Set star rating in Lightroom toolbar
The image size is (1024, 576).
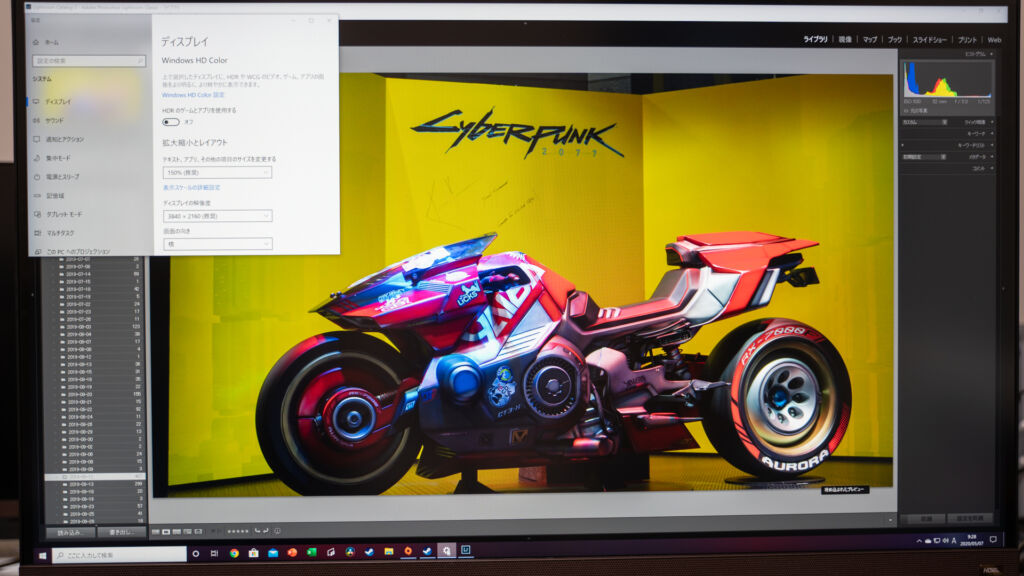click(238, 532)
